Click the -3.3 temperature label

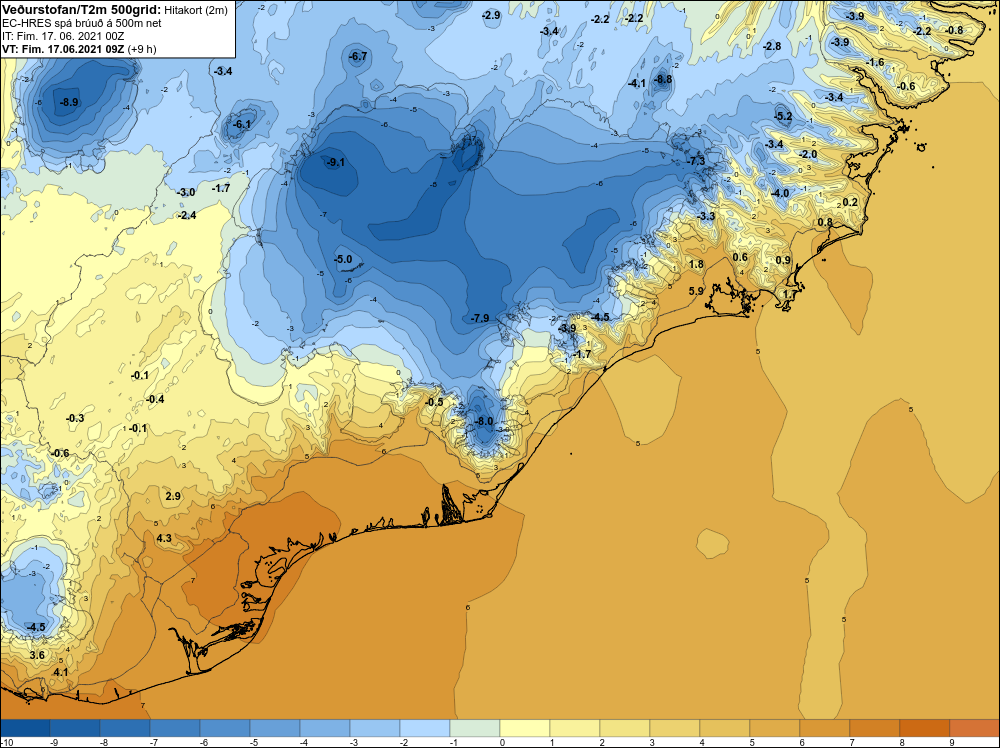(x=706, y=217)
